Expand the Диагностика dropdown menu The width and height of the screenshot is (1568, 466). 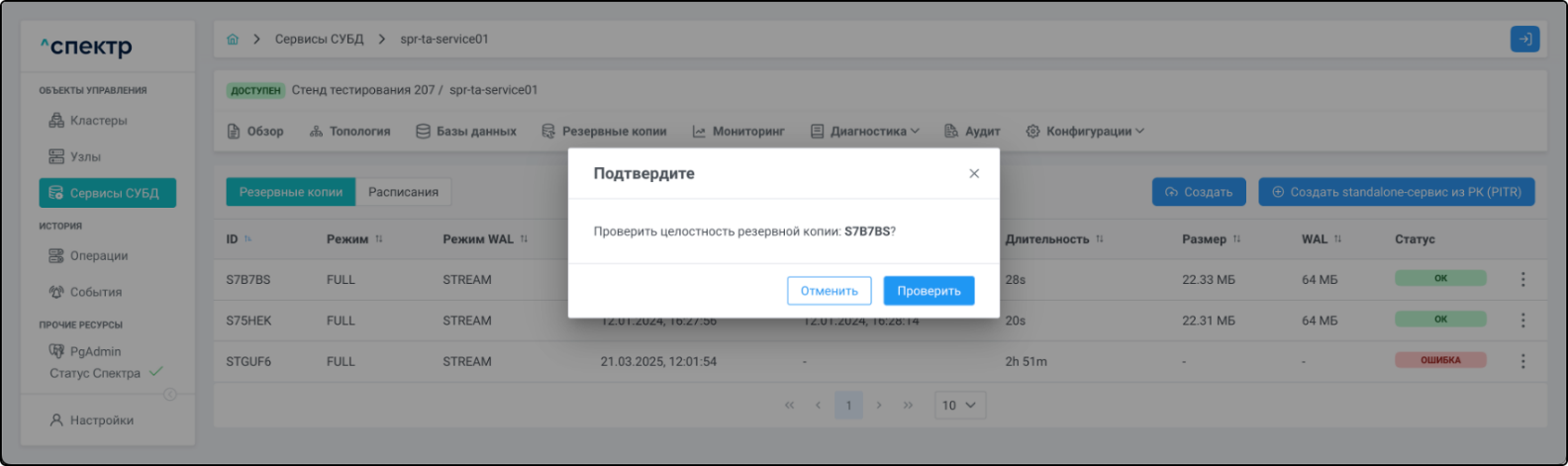tap(865, 132)
